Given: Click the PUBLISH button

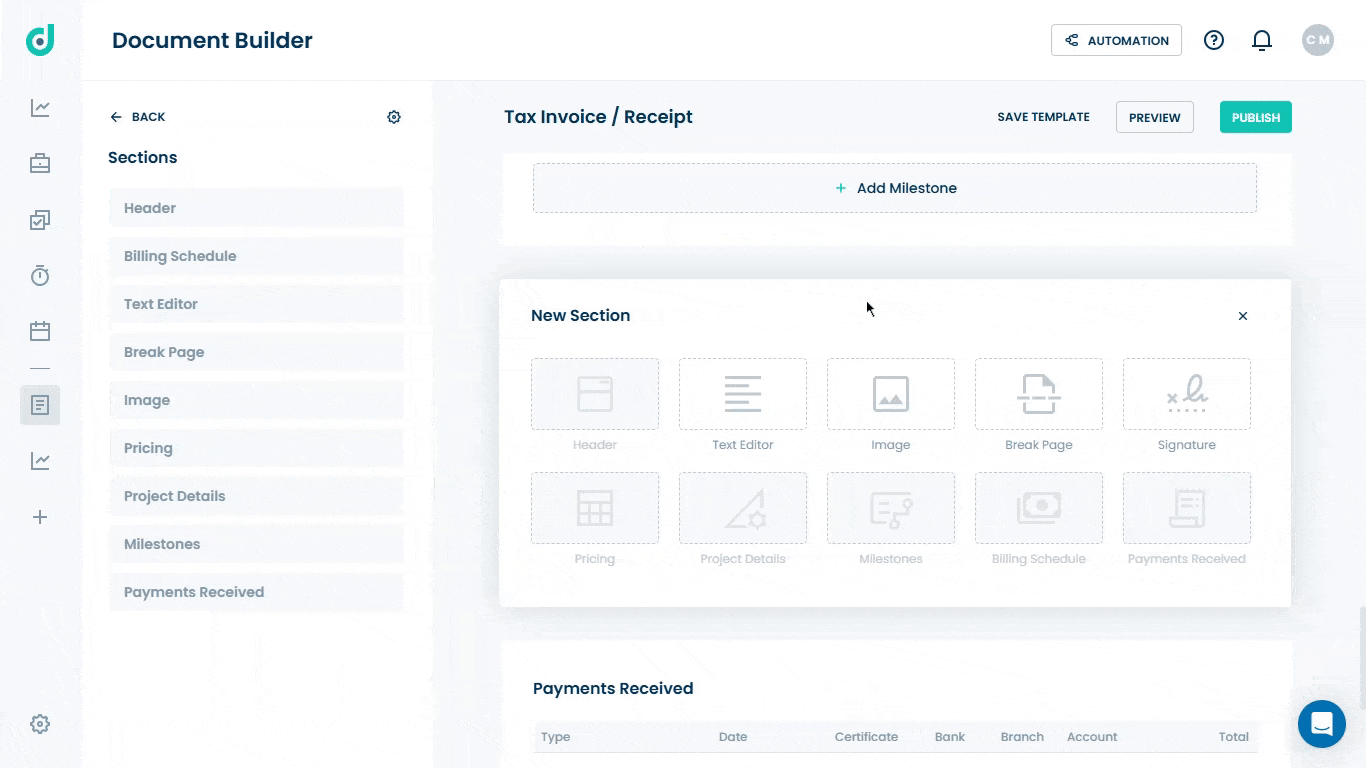Looking at the screenshot, I should tap(1256, 117).
